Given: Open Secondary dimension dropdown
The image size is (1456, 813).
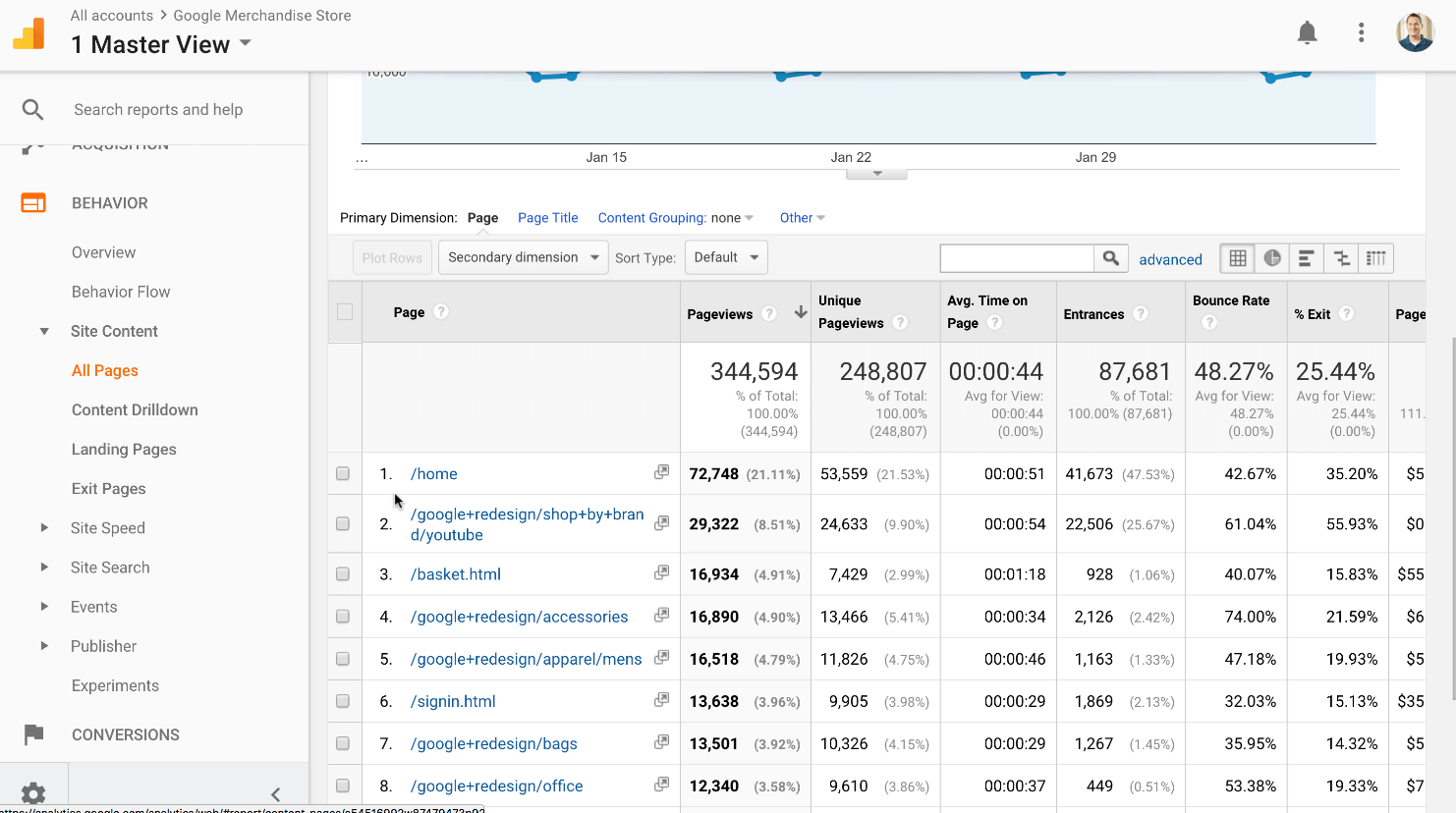Looking at the screenshot, I should [x=524, y=257].
